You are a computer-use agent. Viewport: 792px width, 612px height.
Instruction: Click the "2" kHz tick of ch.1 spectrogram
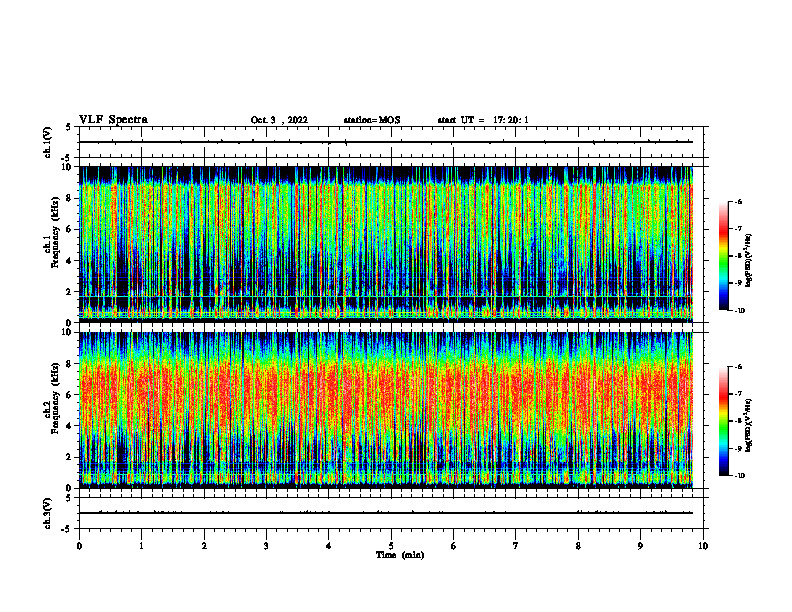70,292
